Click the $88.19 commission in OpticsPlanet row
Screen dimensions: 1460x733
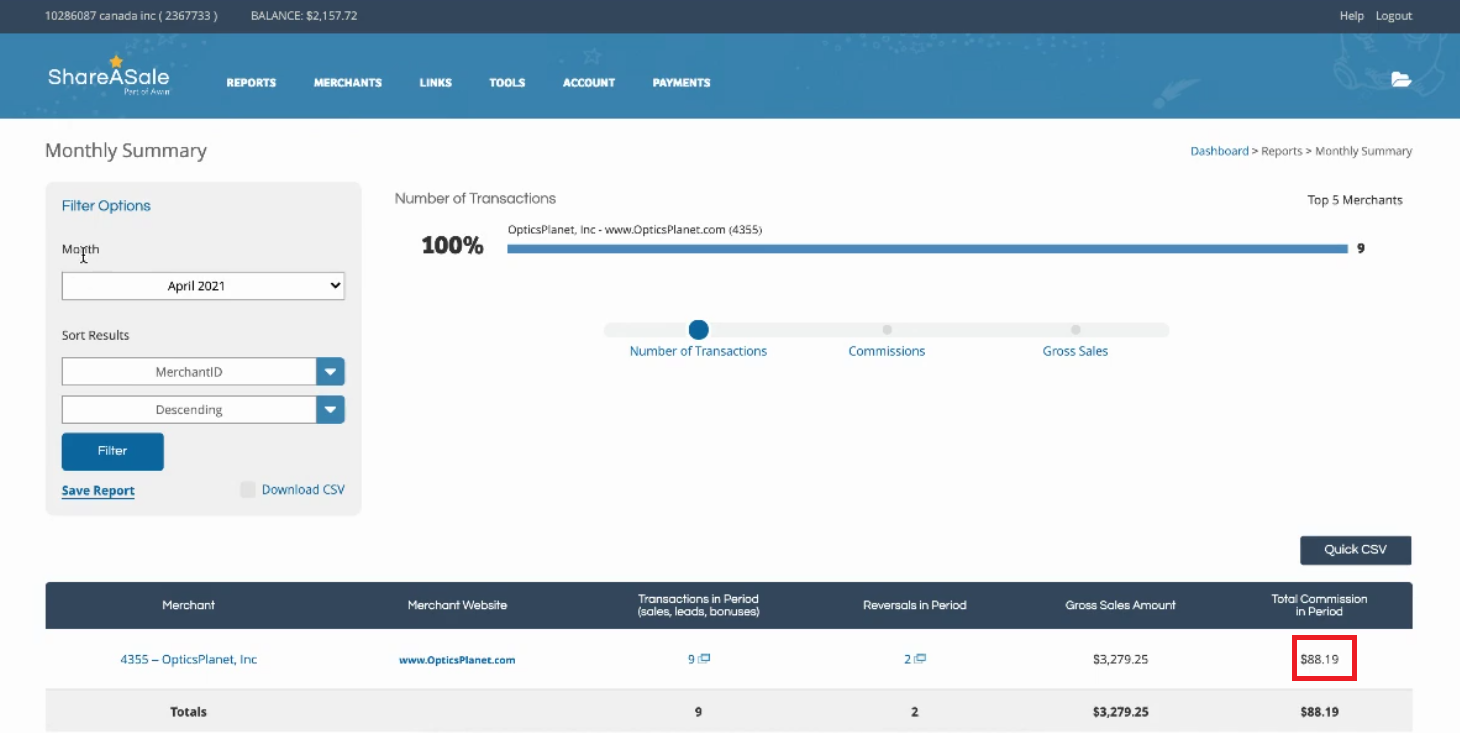click(x=1319, y=659)
